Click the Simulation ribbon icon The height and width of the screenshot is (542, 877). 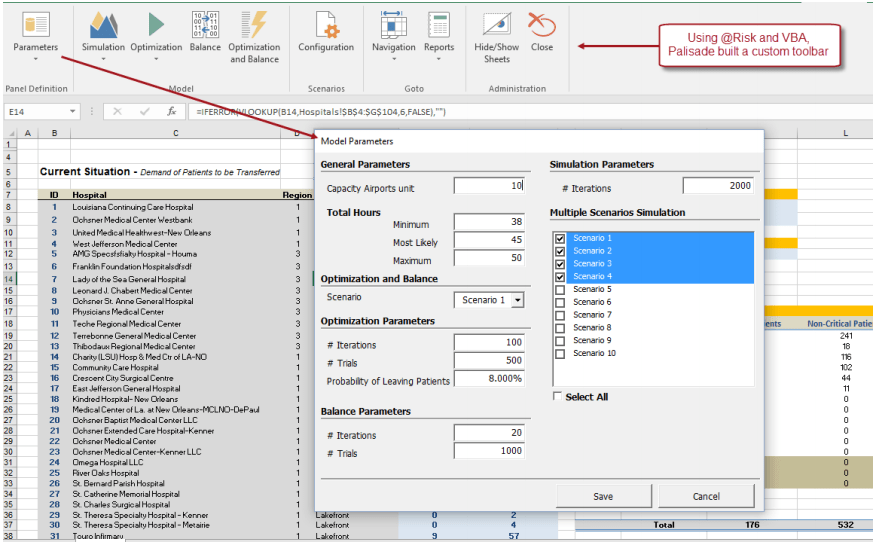pos(103,25)
